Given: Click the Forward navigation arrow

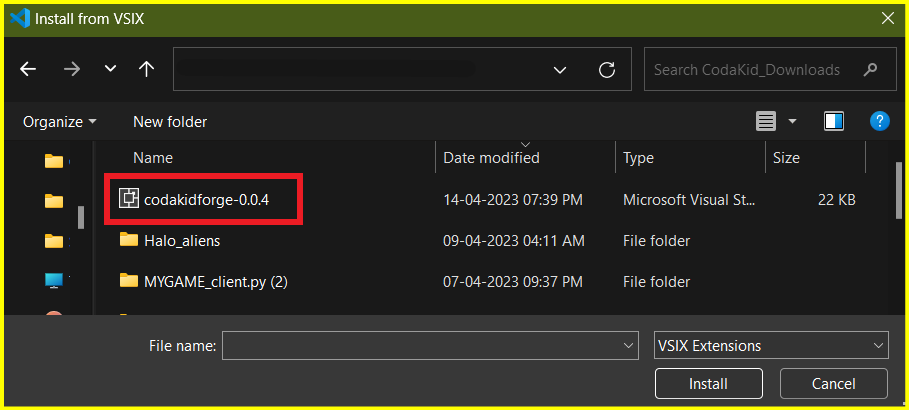Looking at the screenshot, I should pyautogui.click(x=72, y=70).
